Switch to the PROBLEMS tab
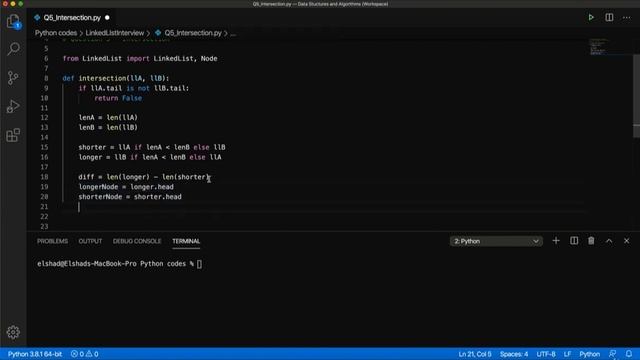Image resolution: width=640 pixels, height=360 pixels. coord(52,241)
